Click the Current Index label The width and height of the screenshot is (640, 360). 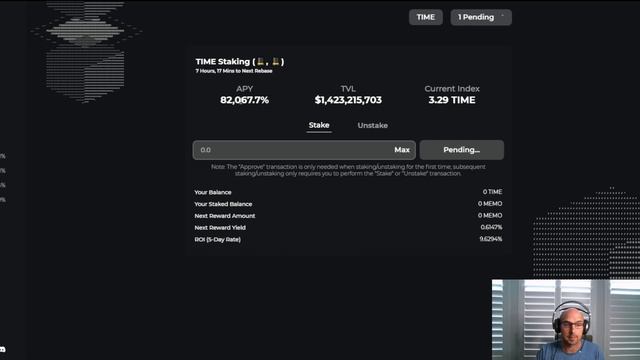[x=452, y=89]
